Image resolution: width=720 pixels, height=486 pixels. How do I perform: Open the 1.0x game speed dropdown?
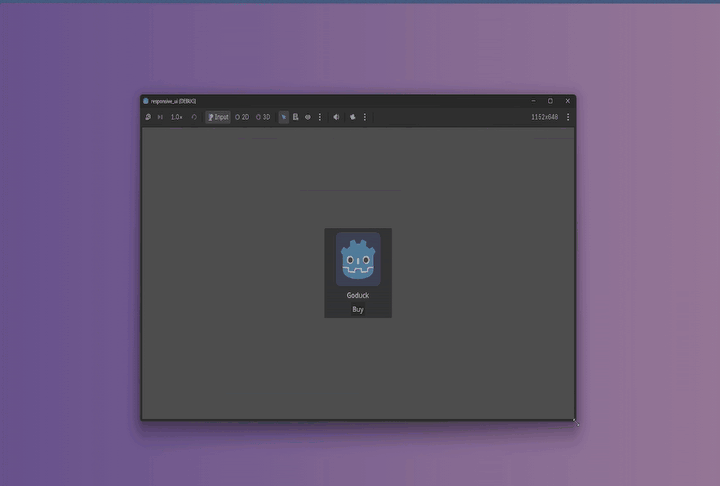[x=176, y=117]
